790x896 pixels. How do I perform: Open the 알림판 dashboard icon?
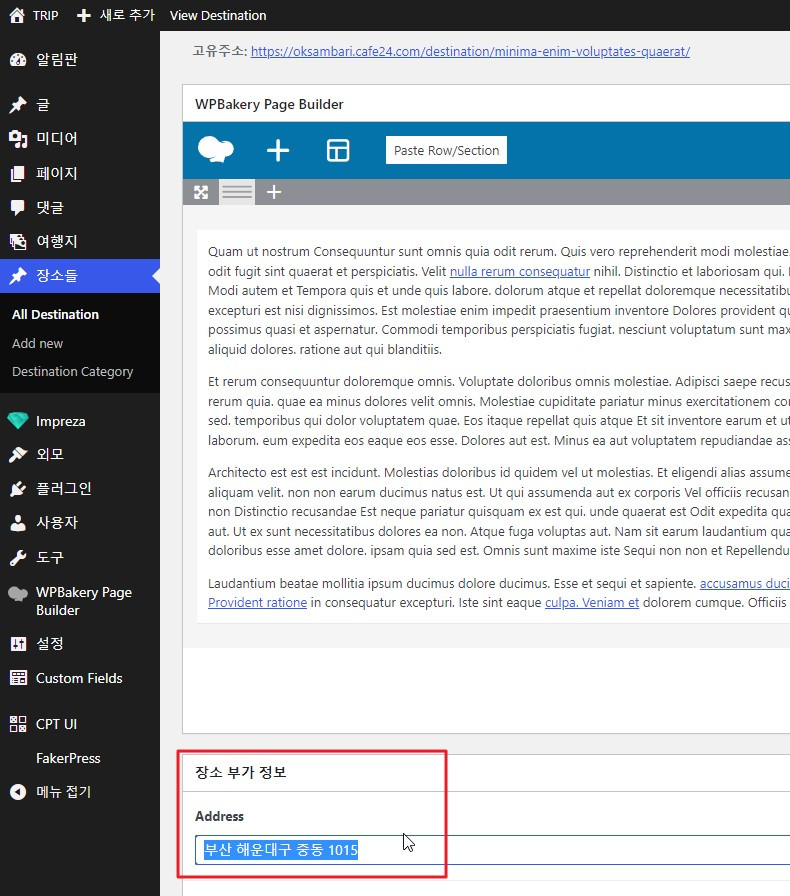tap(18, 59)
